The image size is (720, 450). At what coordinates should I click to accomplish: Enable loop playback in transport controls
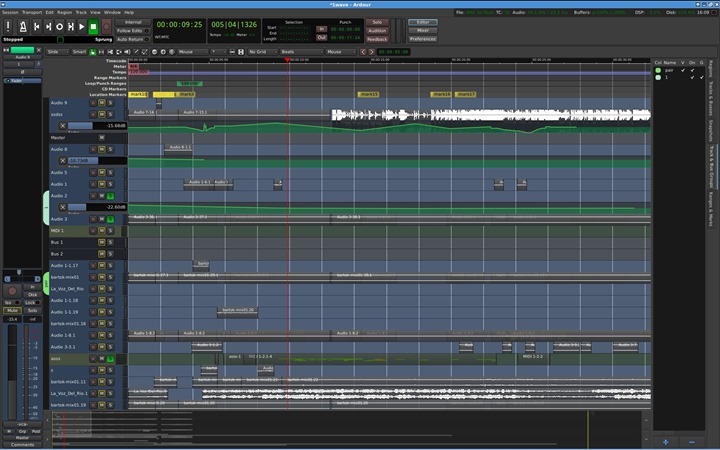point(59,26)
